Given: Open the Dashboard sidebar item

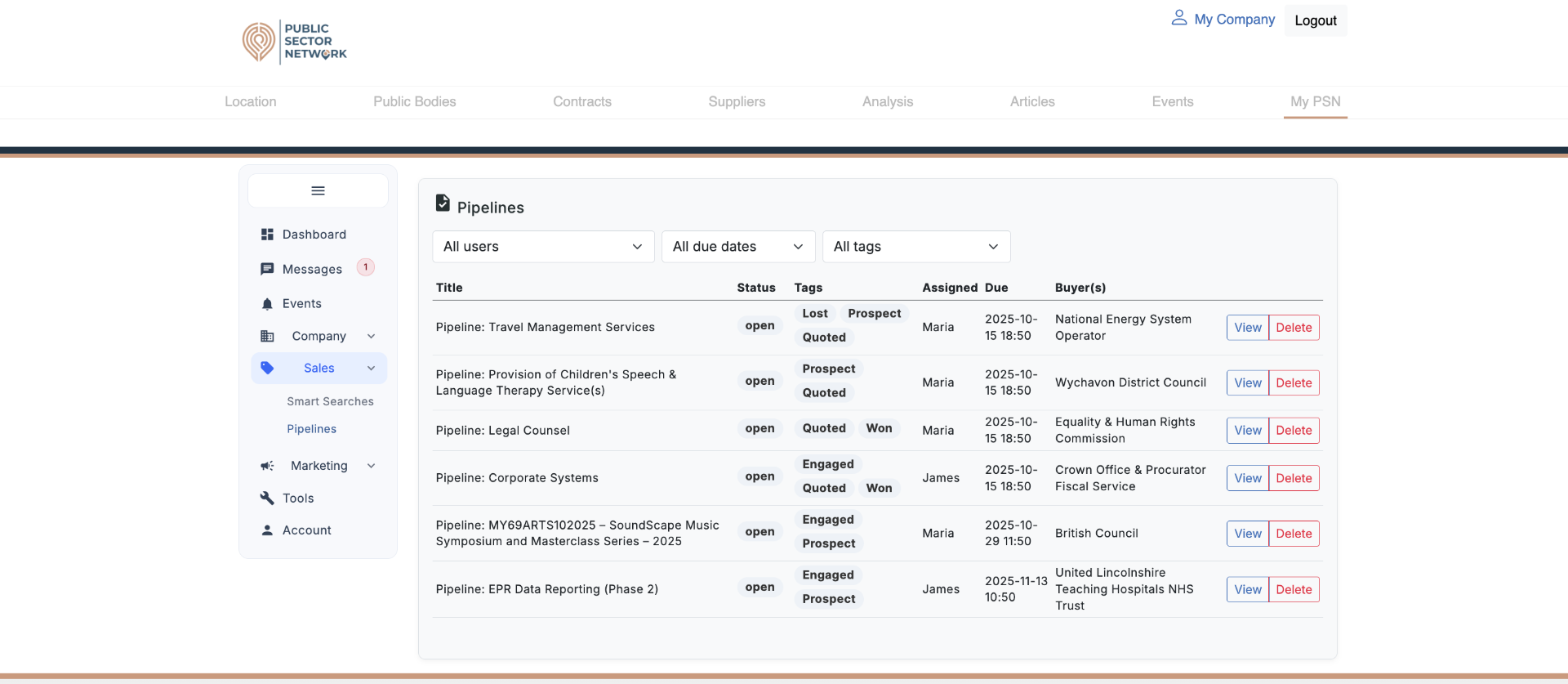Looking at the screenshot, I should [x=314, y=235].
